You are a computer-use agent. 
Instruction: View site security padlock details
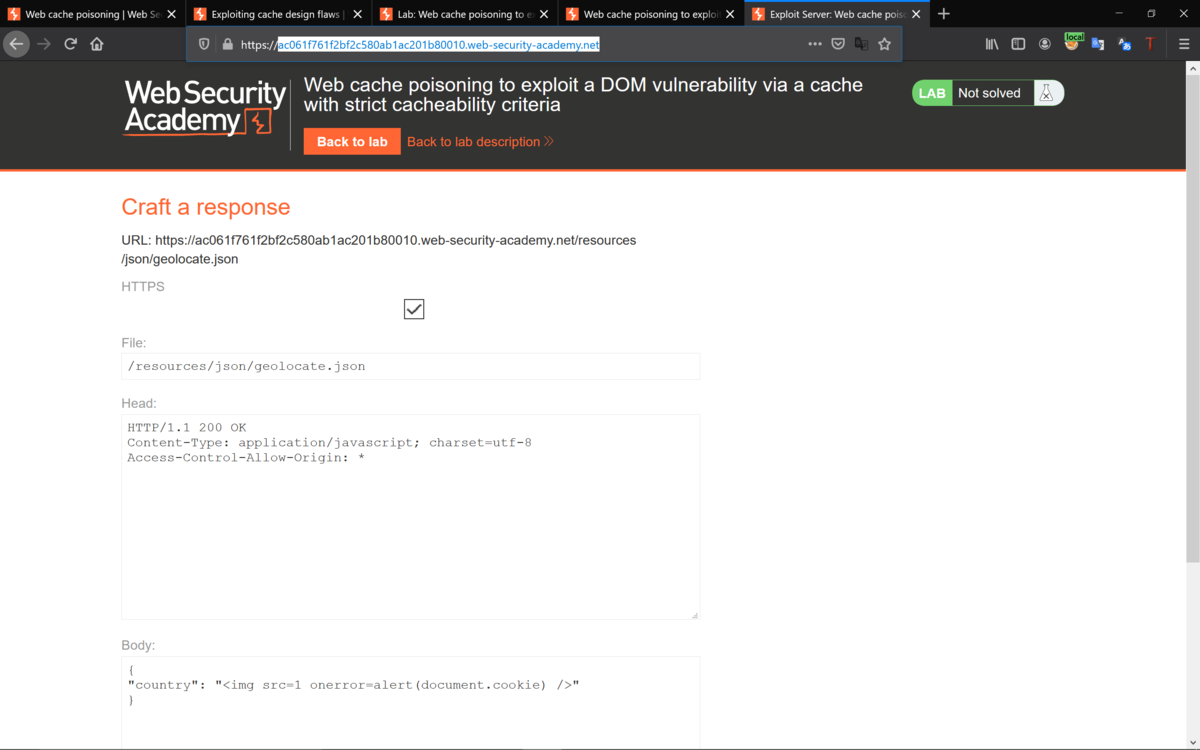227,44
